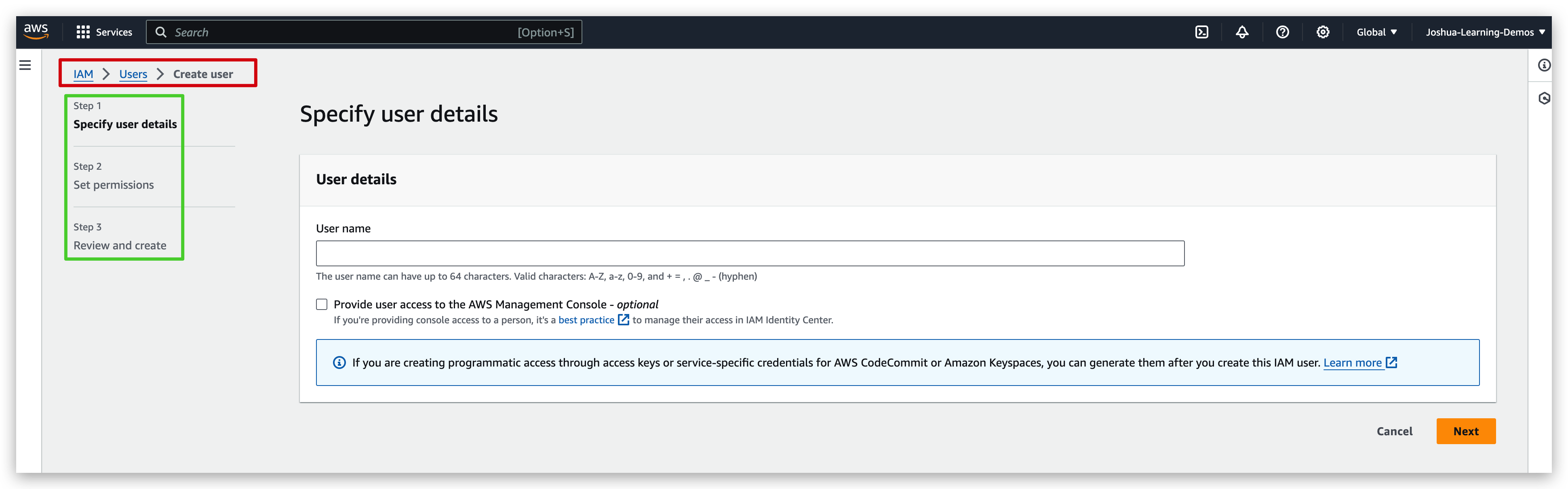
Task: Open the Info side panel
Action: pos(1544,66)
